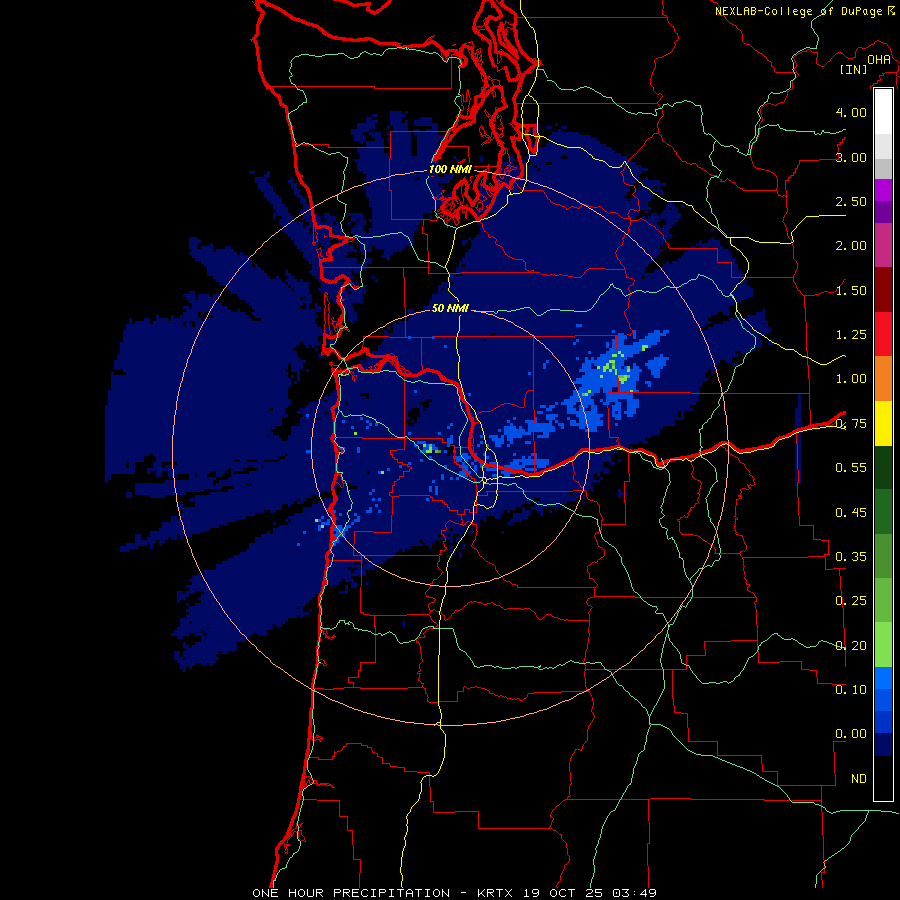Click the 0.45 legend value
900x900 pixels.
(851, 513)
